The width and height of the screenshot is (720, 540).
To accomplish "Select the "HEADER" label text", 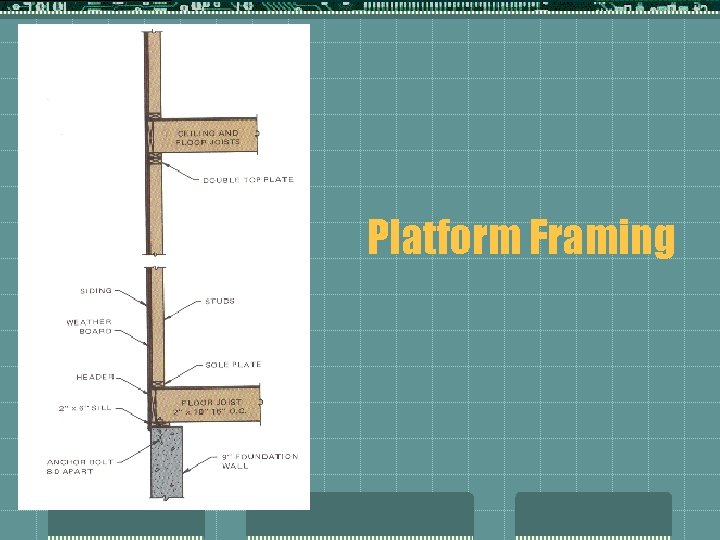I will pyautogui.click(x=95, y=377).
